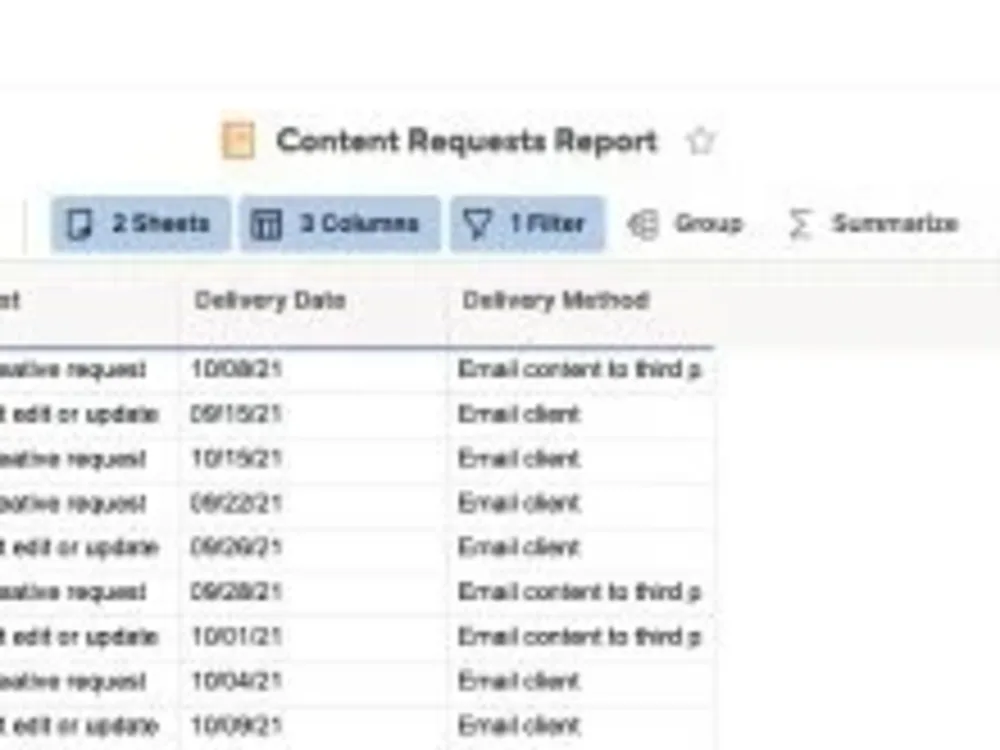This screenshot has width=1000, height=750.
Task: Click the group icon left of the Group label
Action: pos(642,224)
